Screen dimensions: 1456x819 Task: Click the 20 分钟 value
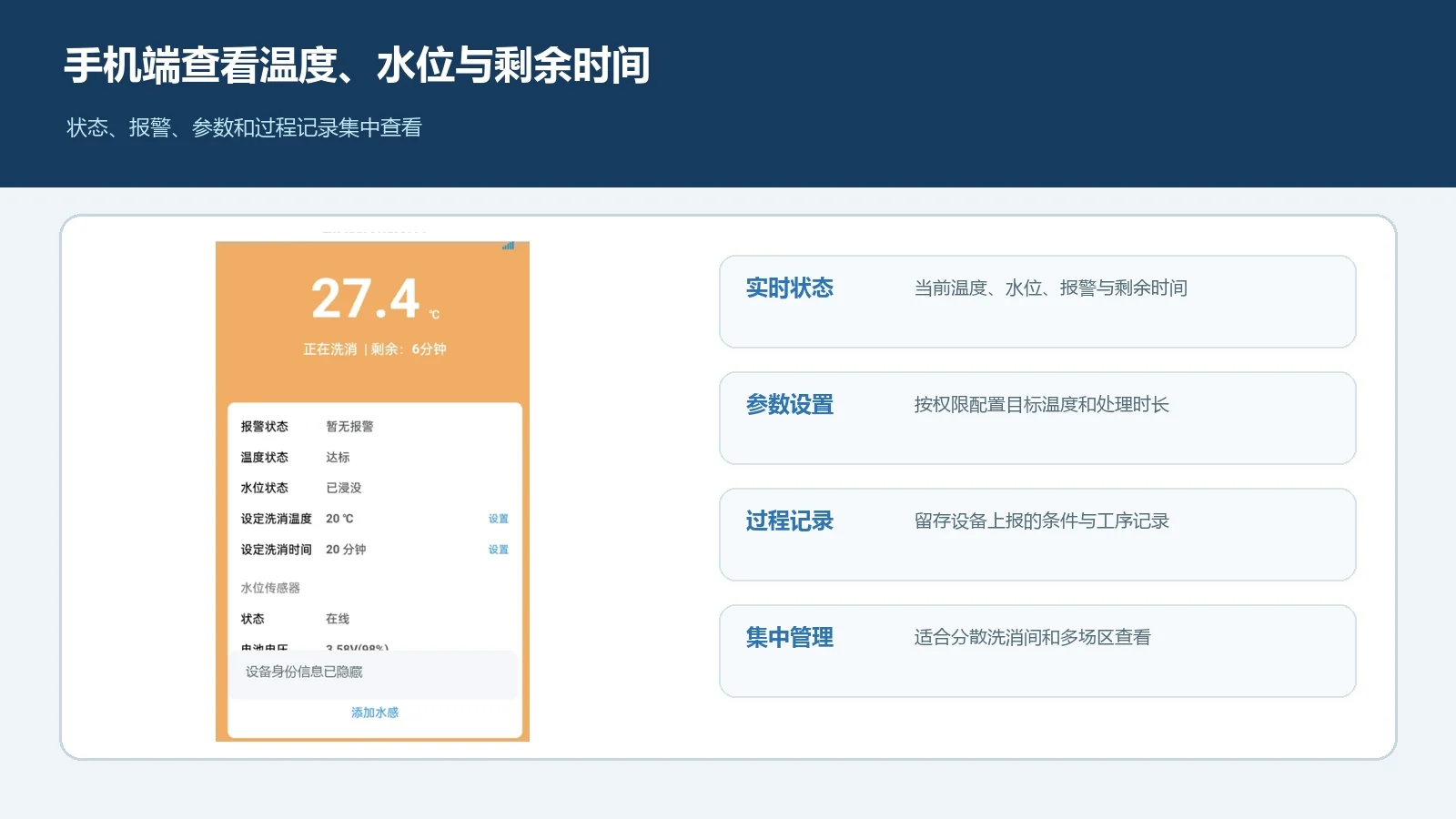click(x=346, y=550)
